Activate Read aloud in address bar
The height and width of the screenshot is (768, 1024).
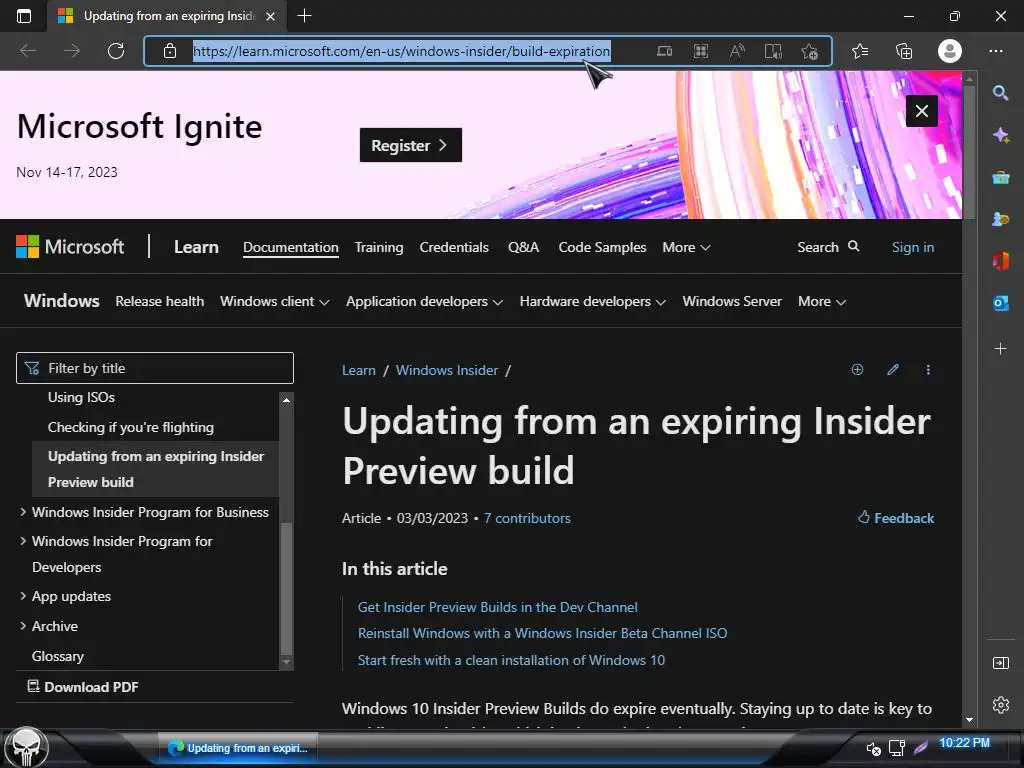coord(737,51)
